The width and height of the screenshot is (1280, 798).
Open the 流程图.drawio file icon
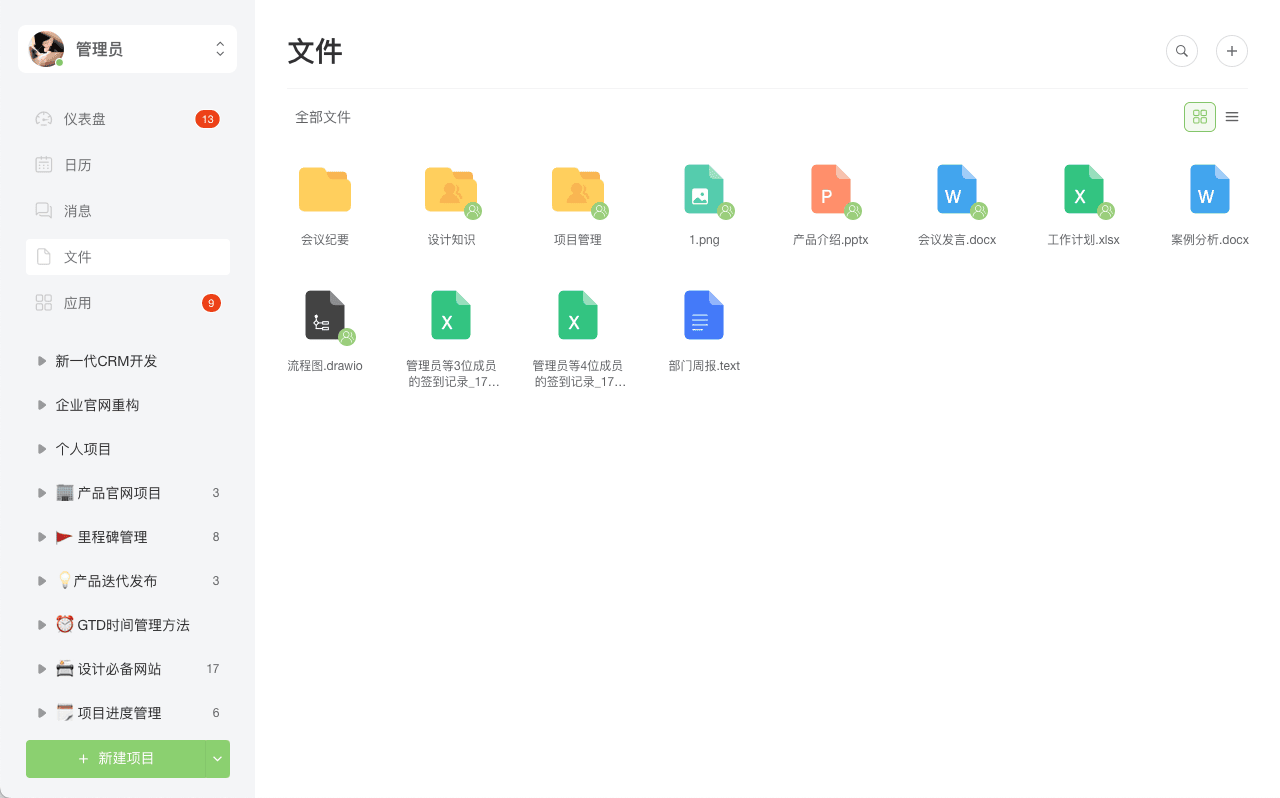pyautogui.click(x=324, y=315)
